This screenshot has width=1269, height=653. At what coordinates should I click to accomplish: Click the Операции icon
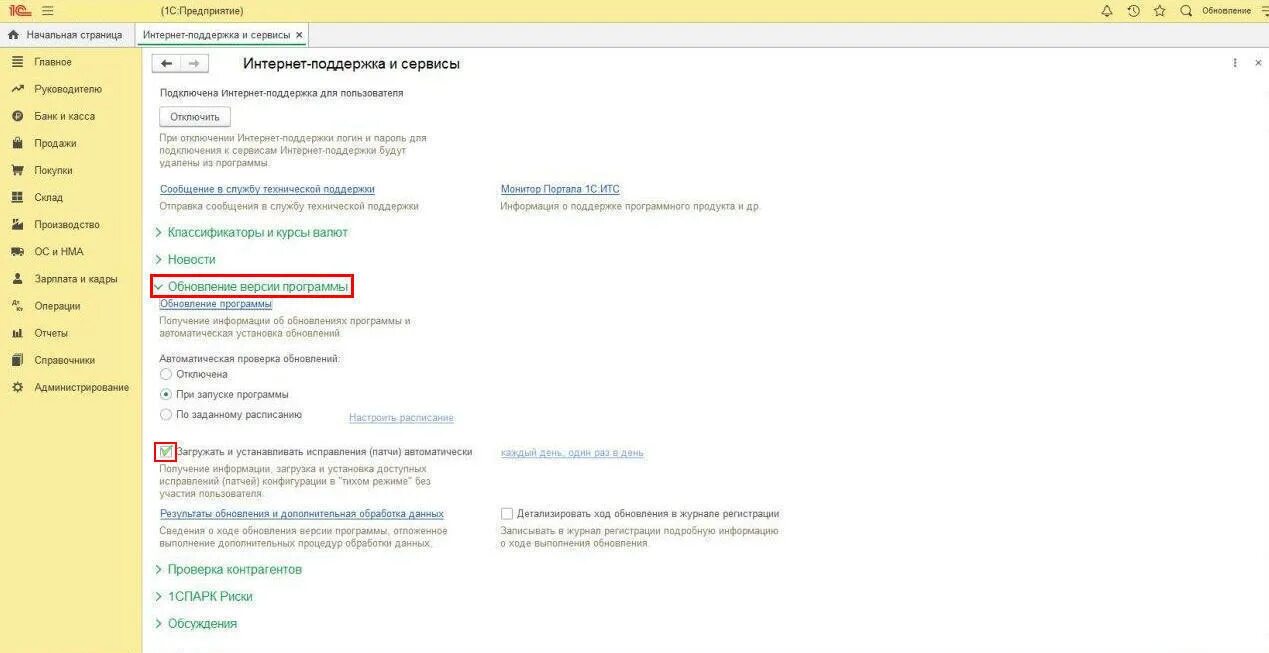[x=17, y=306]
